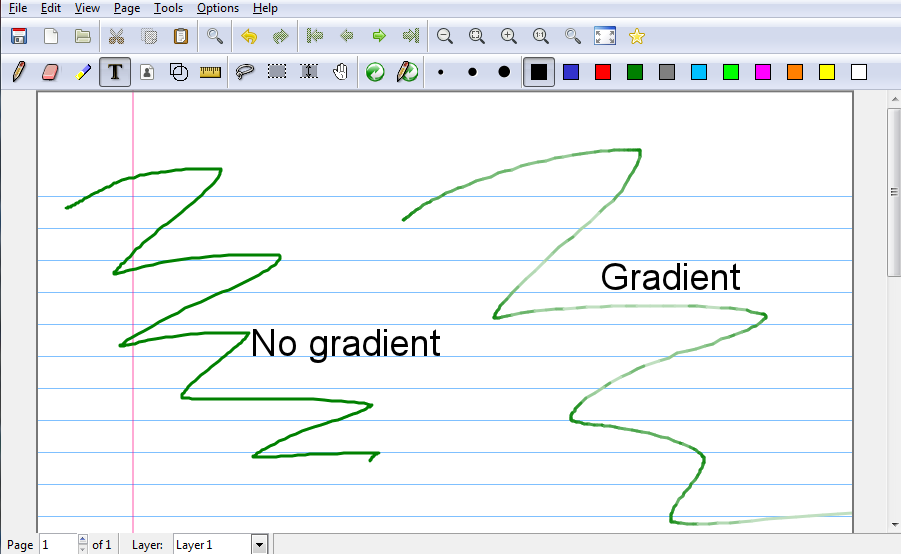Viewport: 901px width, 554px height.
Task: Open the Tools menu
Action: [x=168, y=8]
